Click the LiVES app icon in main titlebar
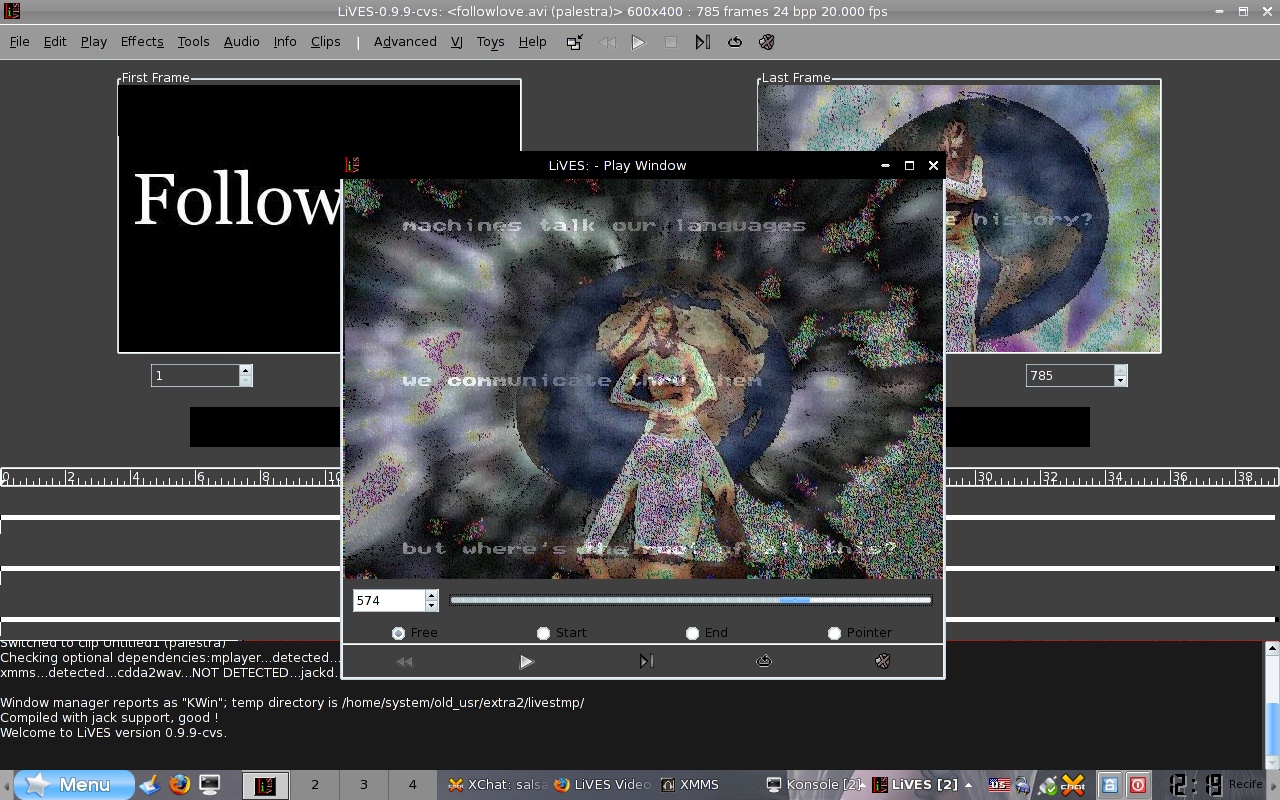The width and height of the screenshot is (1280, 800). click(x=11, y=11)
